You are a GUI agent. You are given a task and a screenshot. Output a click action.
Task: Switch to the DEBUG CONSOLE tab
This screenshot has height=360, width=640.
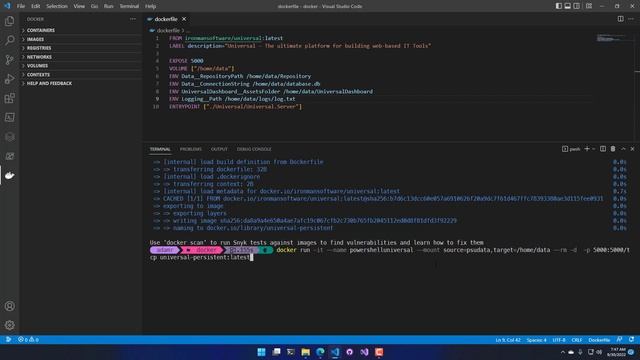(x=254, y=149)
